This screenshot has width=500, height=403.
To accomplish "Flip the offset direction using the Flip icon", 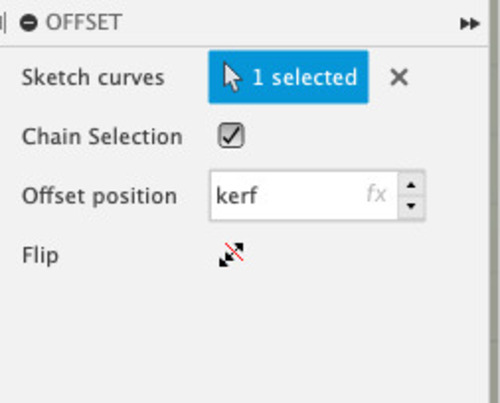I will pos(231,255).
